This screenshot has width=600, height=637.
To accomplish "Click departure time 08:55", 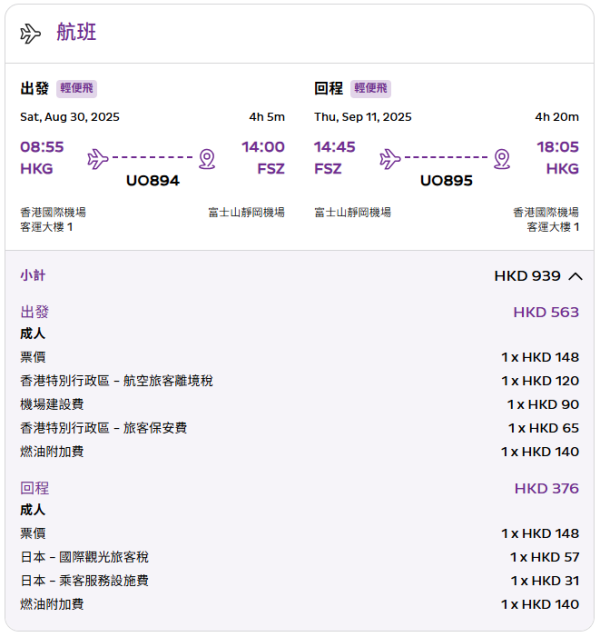I will [42, 147].
